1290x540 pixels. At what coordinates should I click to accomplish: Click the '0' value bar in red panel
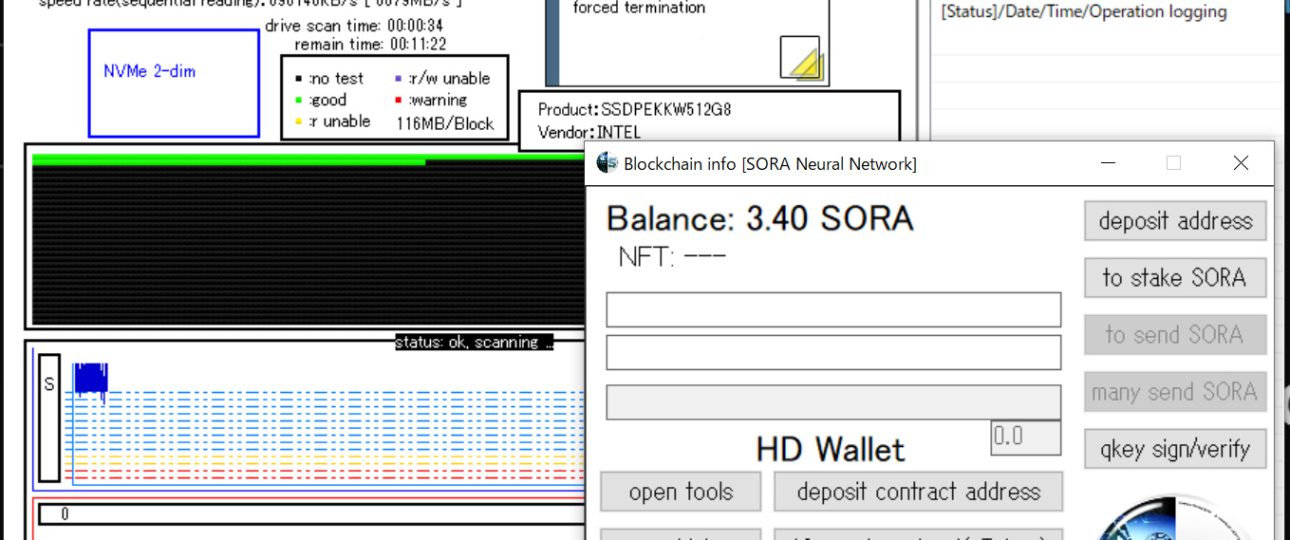click(311, 514)
